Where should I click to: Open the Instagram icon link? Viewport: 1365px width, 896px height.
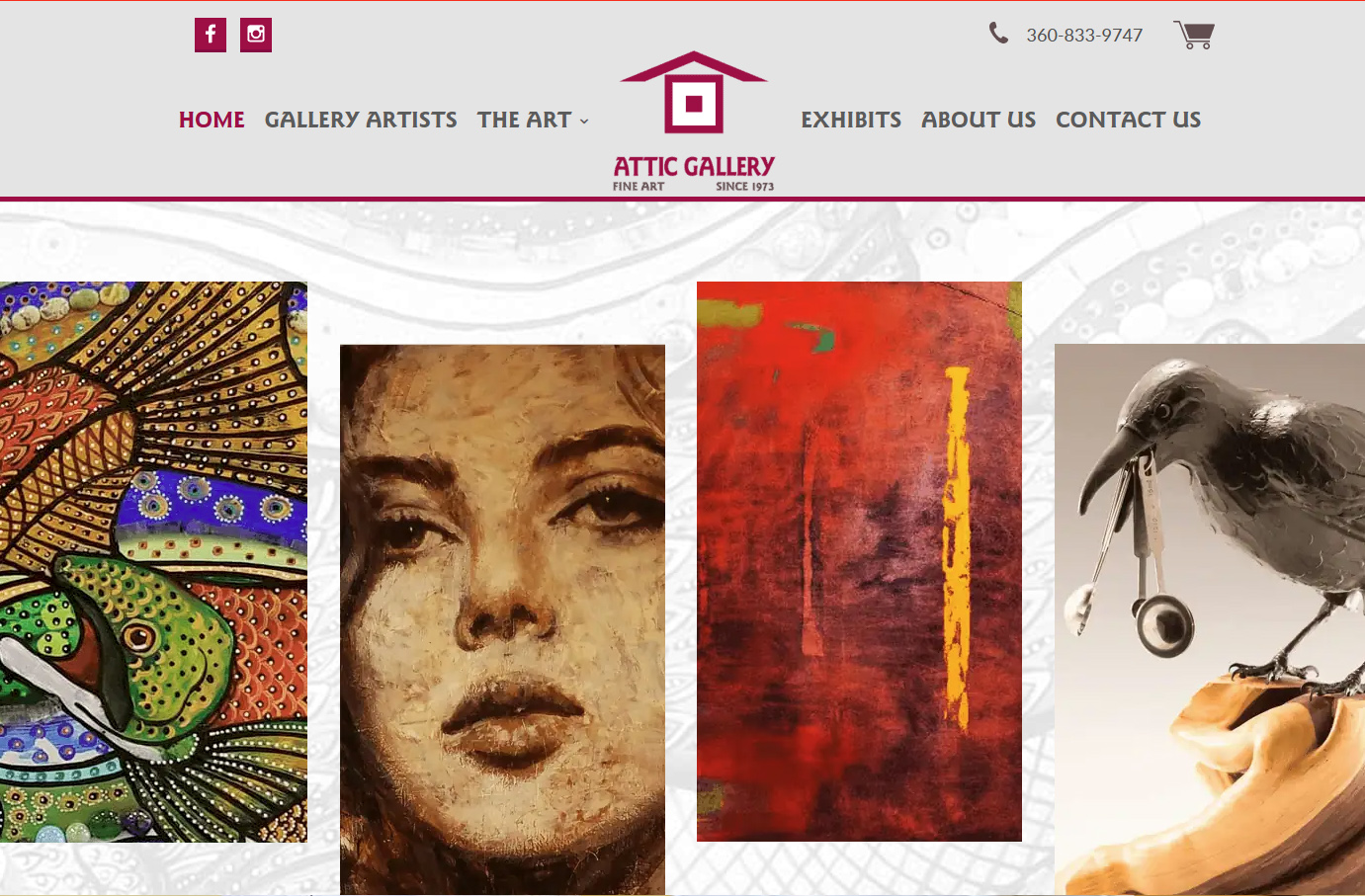coord(256,35)
